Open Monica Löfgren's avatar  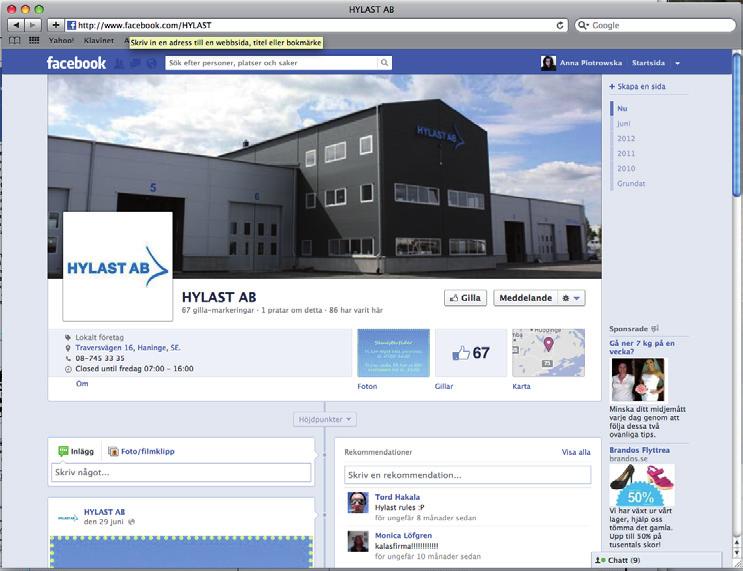point(358,541)
